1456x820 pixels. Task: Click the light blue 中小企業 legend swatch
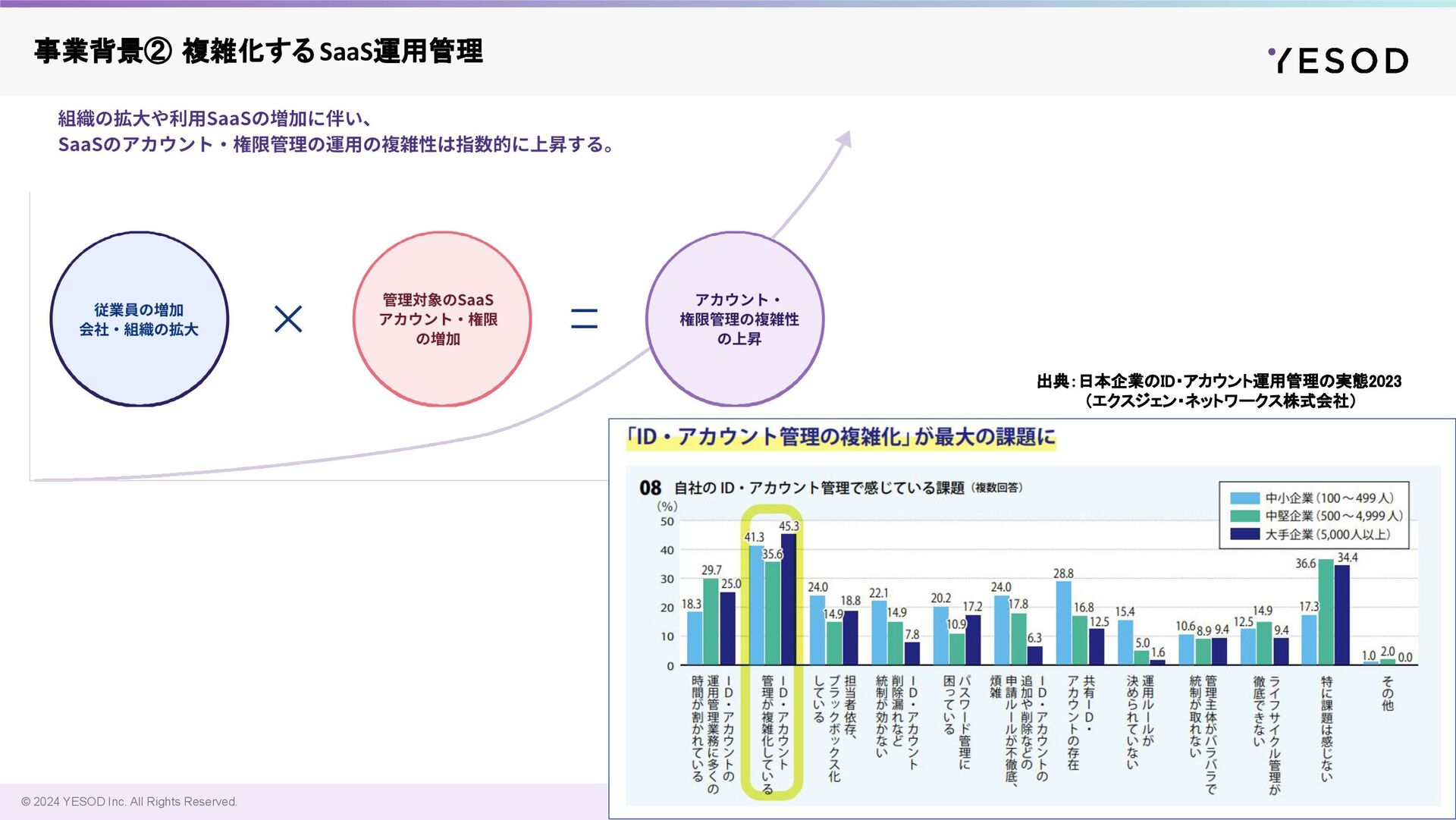pyautogui.click(x=1244, y=498)
